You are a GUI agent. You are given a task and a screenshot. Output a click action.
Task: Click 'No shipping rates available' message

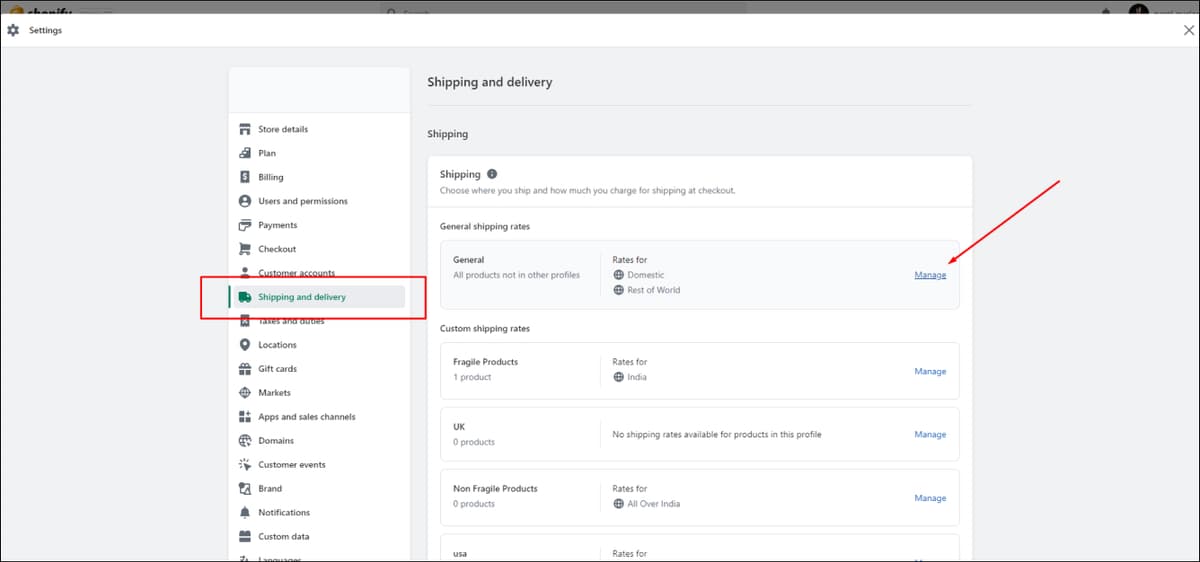click(x=717, y=435)
